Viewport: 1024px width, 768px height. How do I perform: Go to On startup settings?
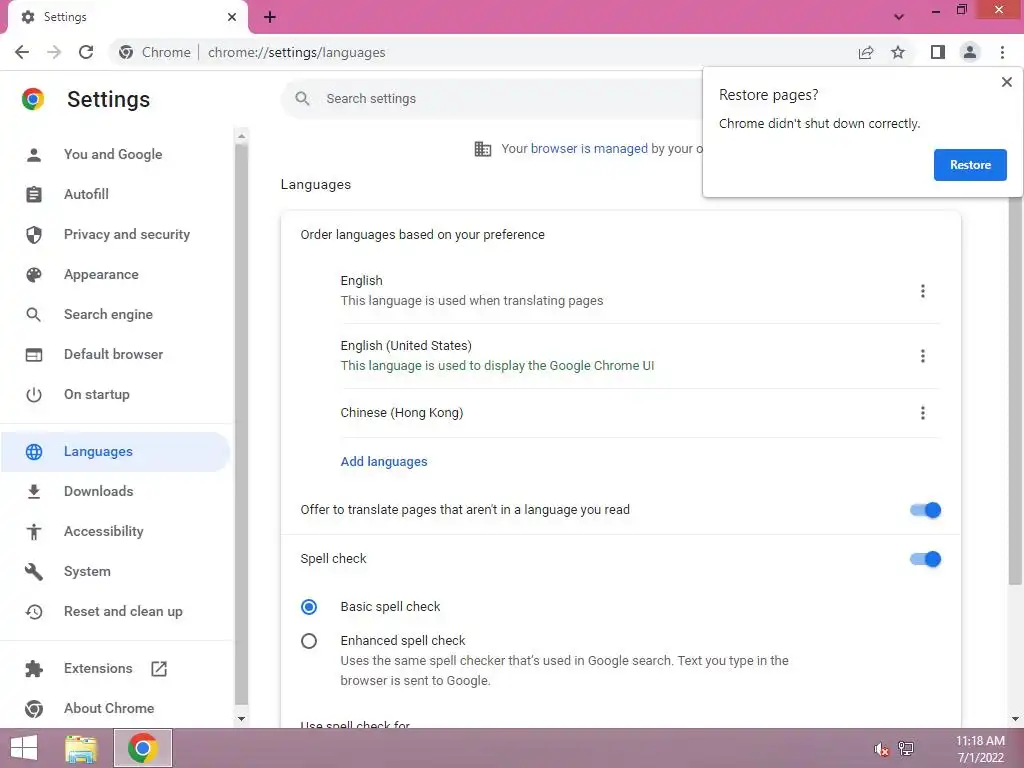pyautogui.click(x=97, y=394)
